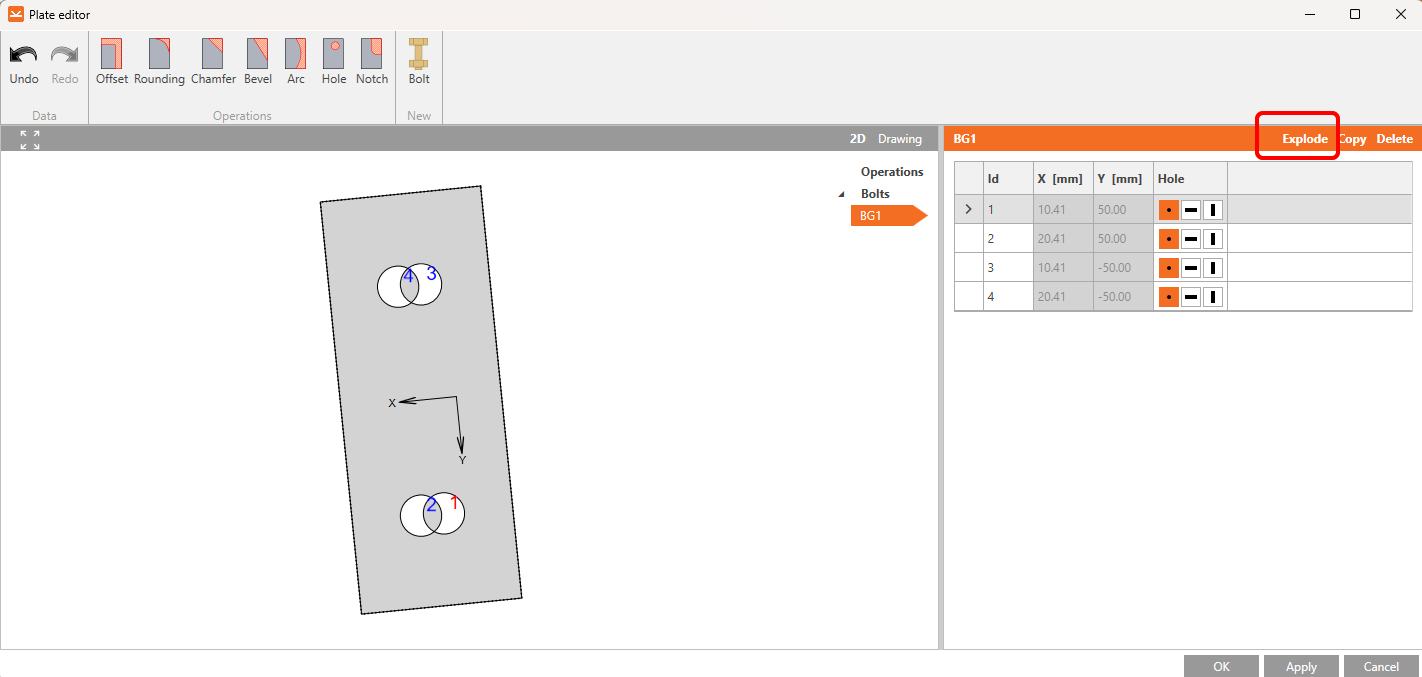Select circular hole for bolt 4
Screen dimensions: 1422x677
(1168, 296)
